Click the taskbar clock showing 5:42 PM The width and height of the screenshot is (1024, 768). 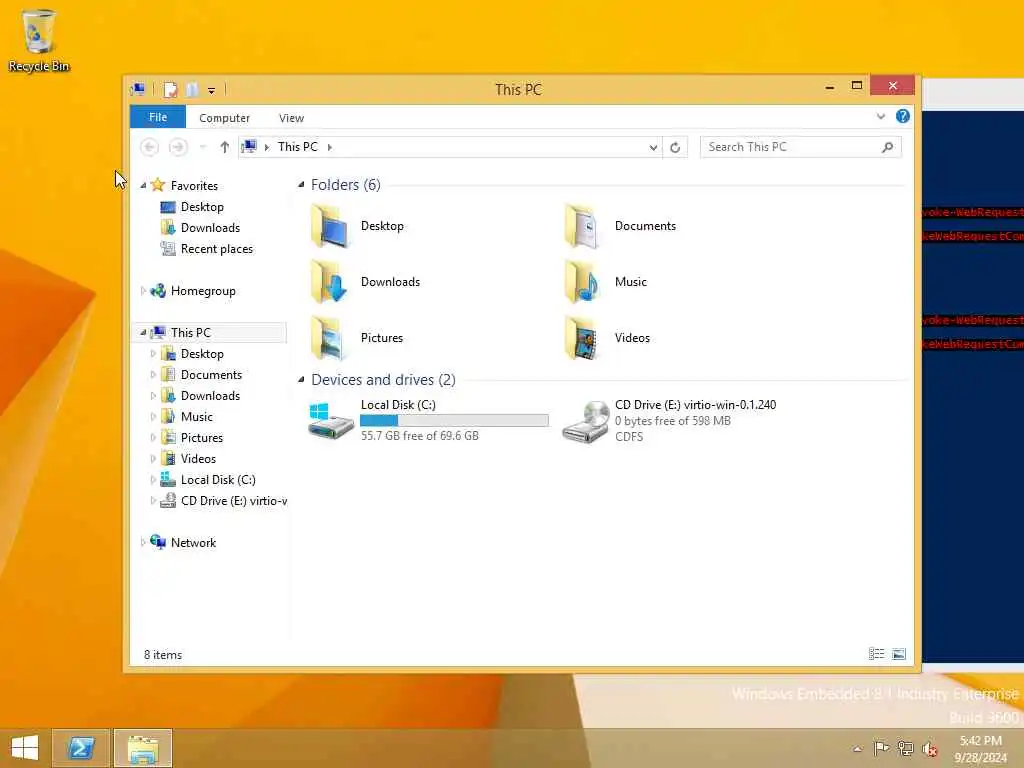980,748
